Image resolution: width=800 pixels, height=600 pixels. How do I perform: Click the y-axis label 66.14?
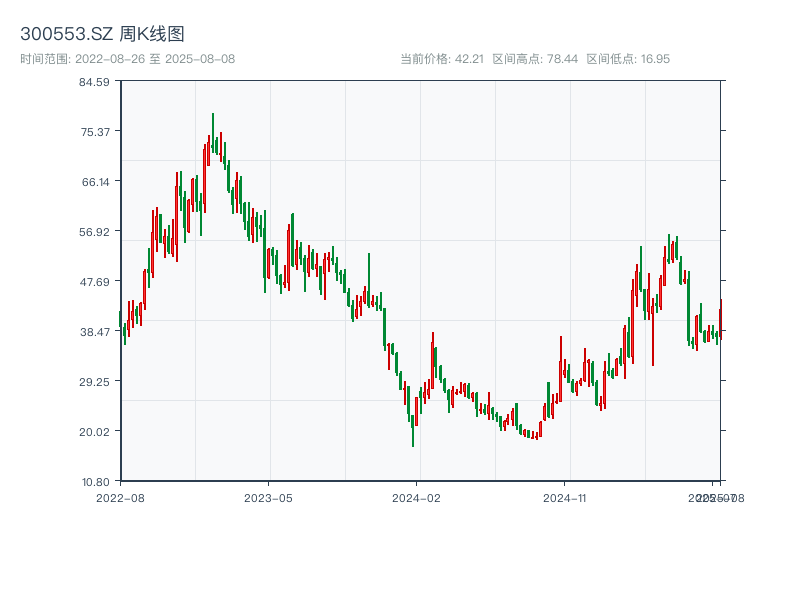tap(95, 182)
